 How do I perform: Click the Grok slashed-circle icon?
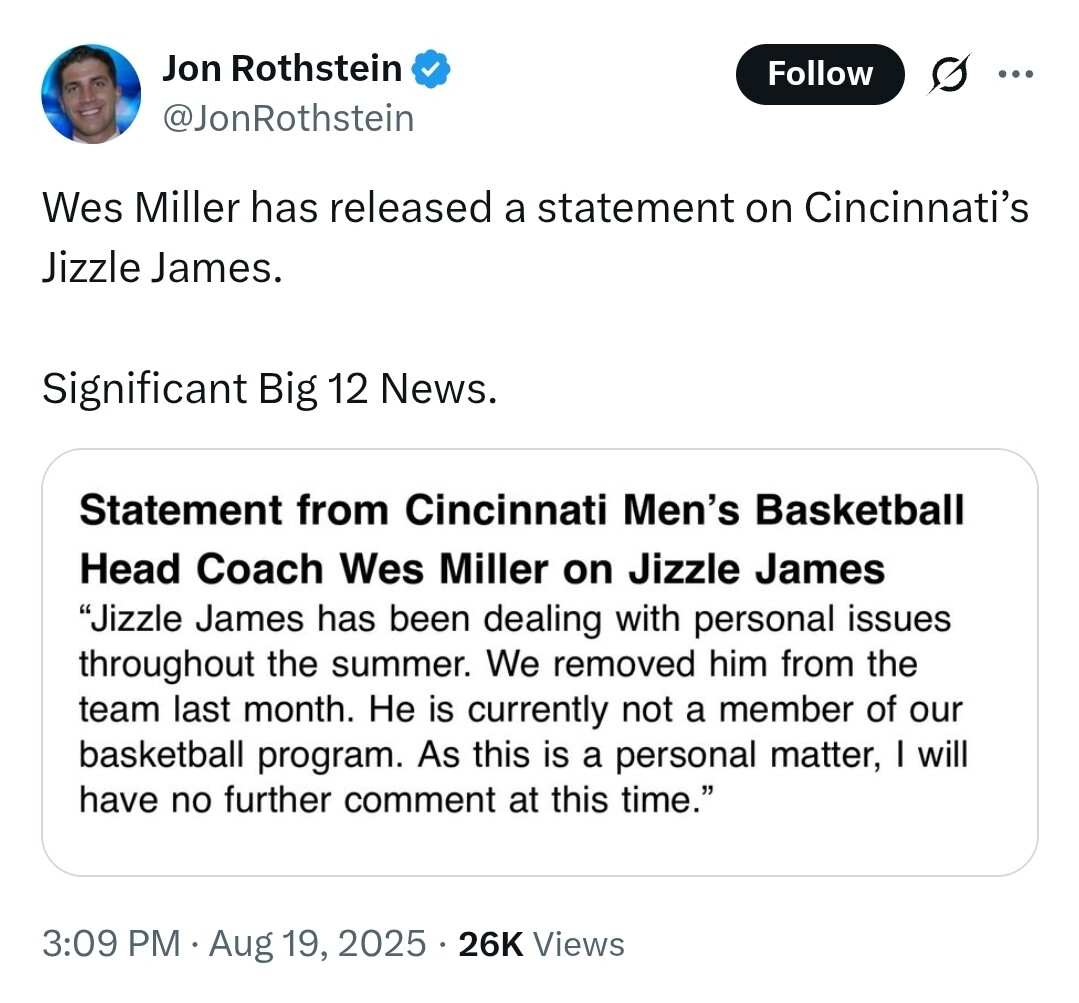(x=949, y=75)
